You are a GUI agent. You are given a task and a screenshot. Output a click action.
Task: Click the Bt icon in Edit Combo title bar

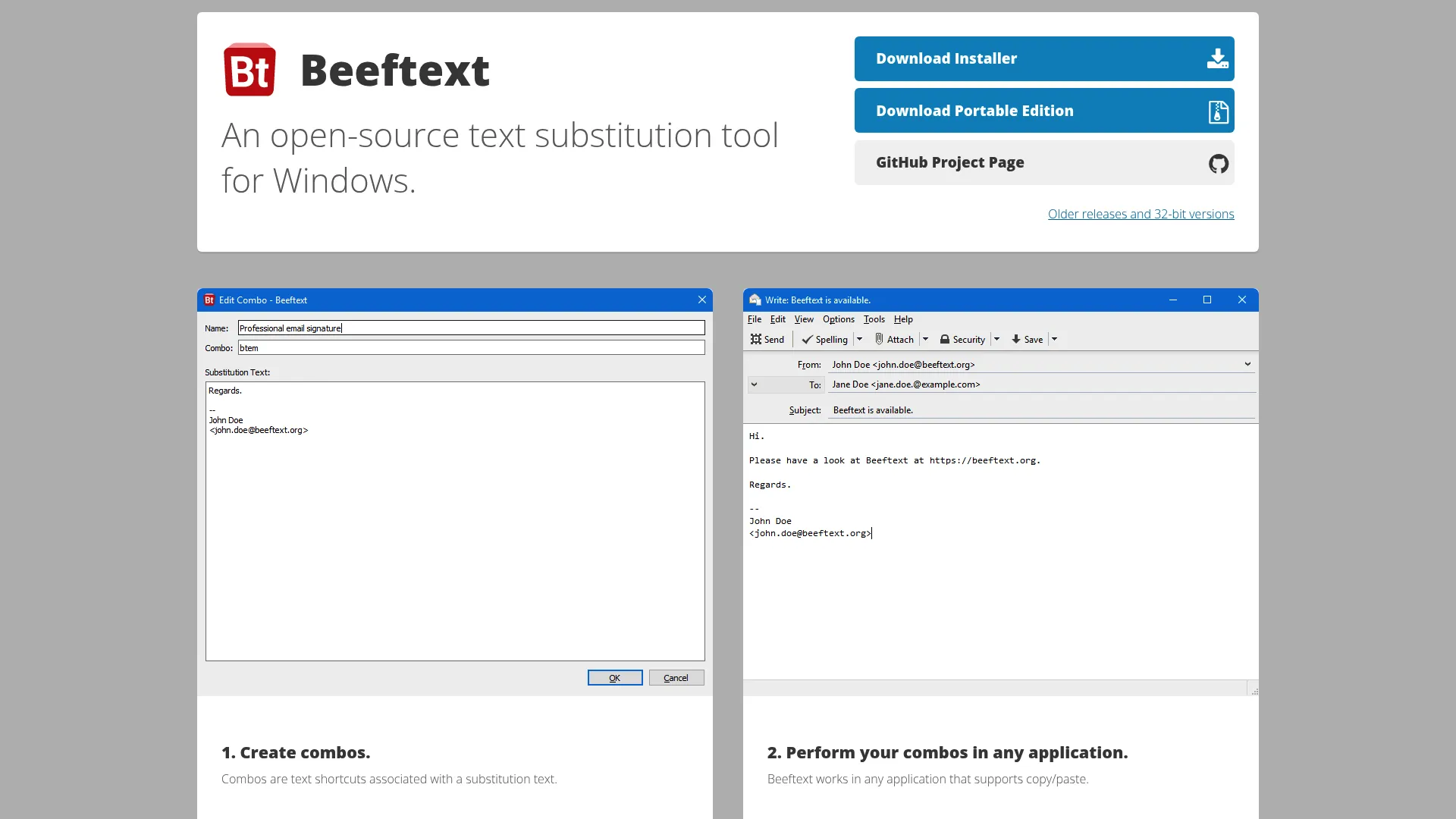coord(209,300)
